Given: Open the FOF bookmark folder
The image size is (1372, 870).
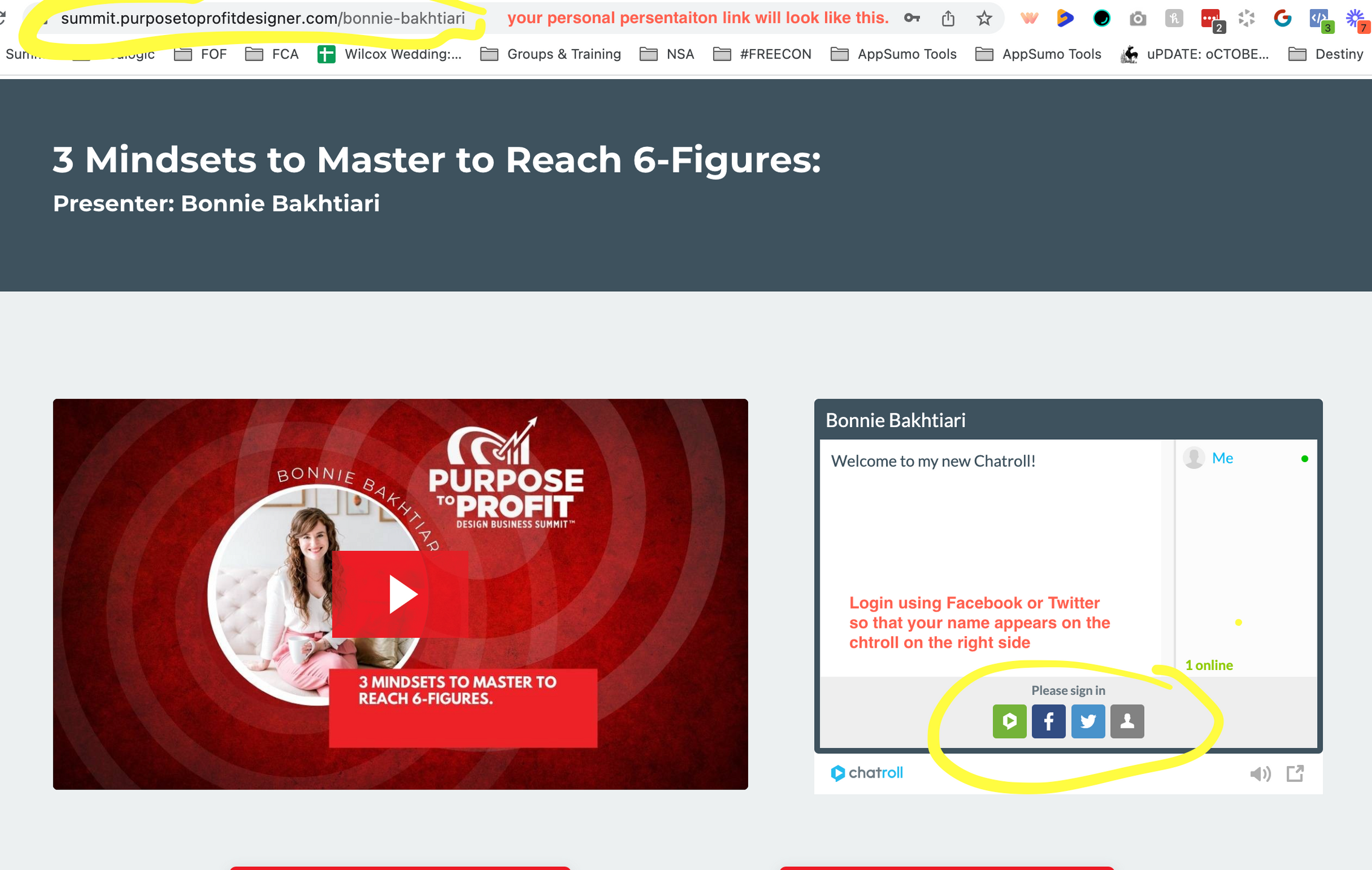Looking at the screenshot, I should tap(201, 54).
